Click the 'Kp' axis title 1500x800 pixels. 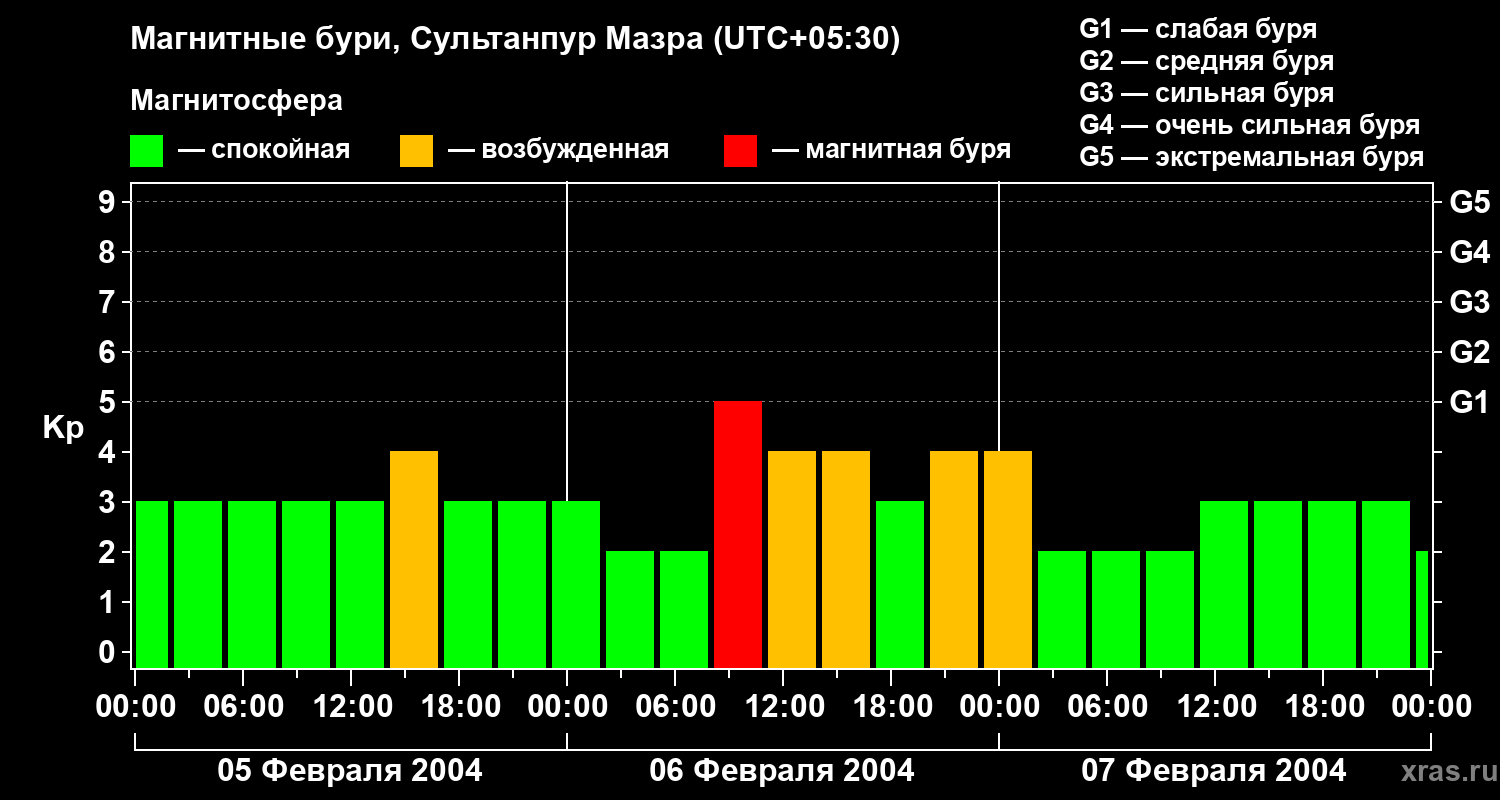pos(63,428)
